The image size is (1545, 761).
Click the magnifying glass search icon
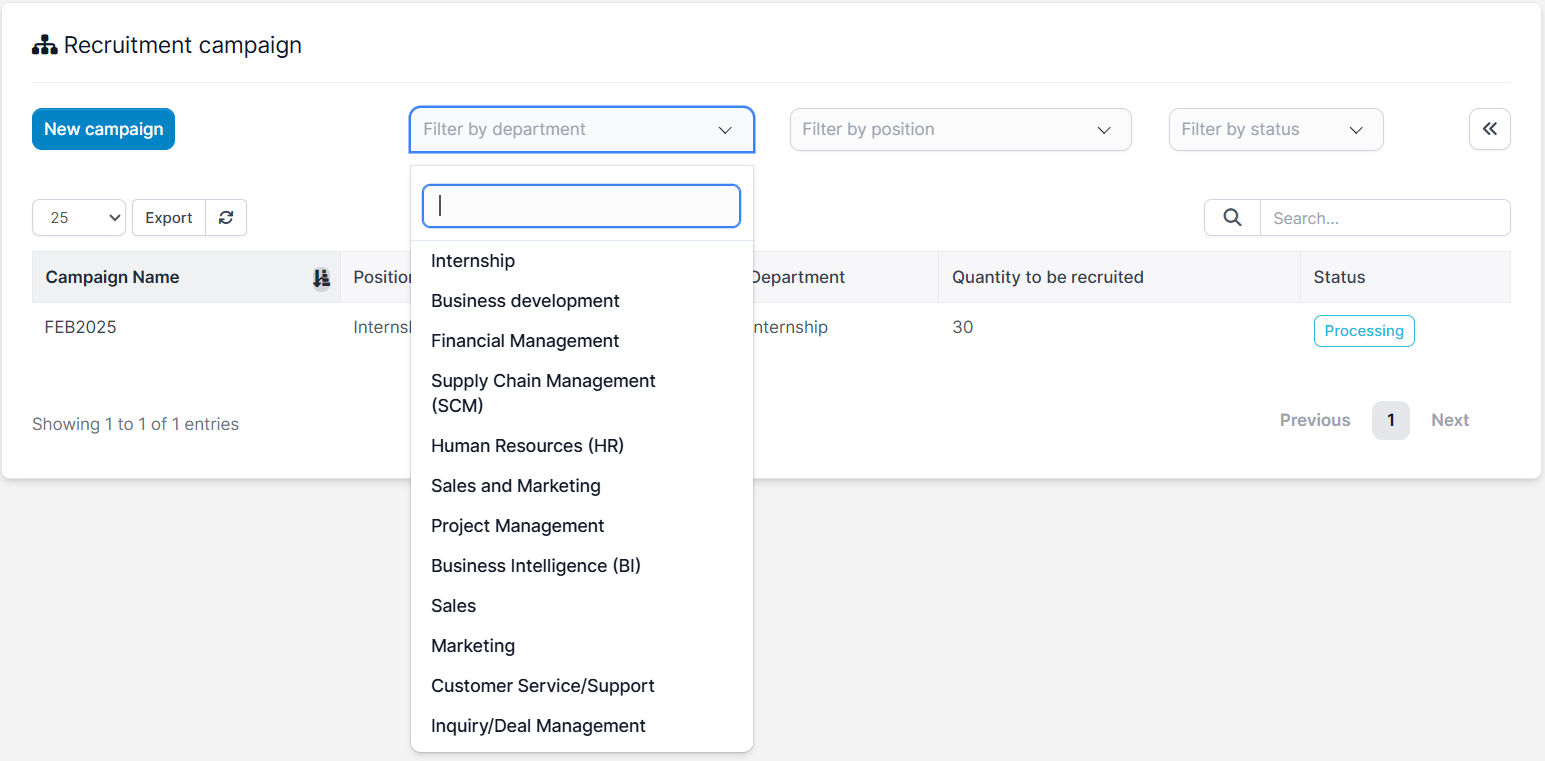point(1232,218)
